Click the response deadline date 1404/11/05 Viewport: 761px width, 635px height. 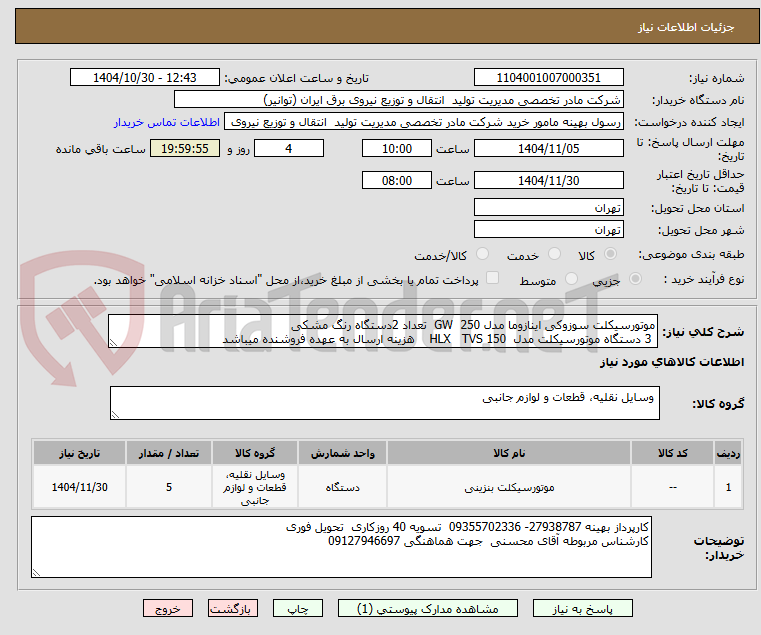548,149
